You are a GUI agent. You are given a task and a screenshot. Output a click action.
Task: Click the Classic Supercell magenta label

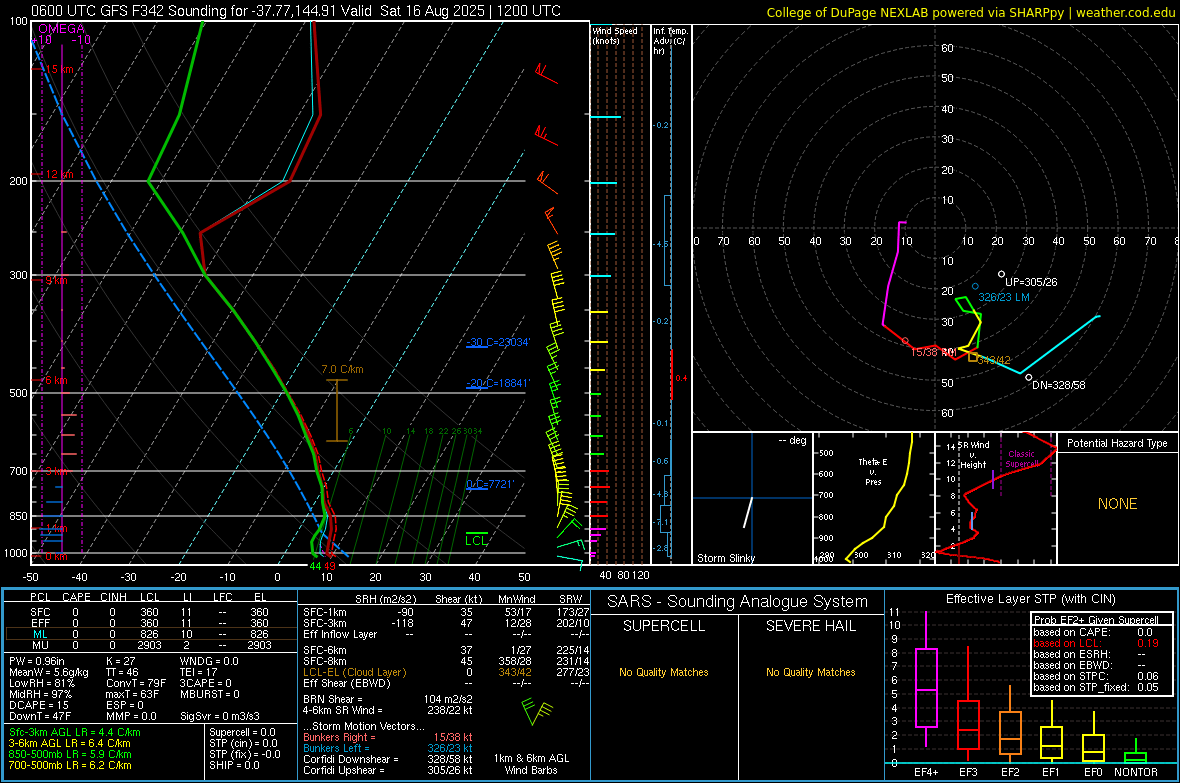(x=1021, y=459)
